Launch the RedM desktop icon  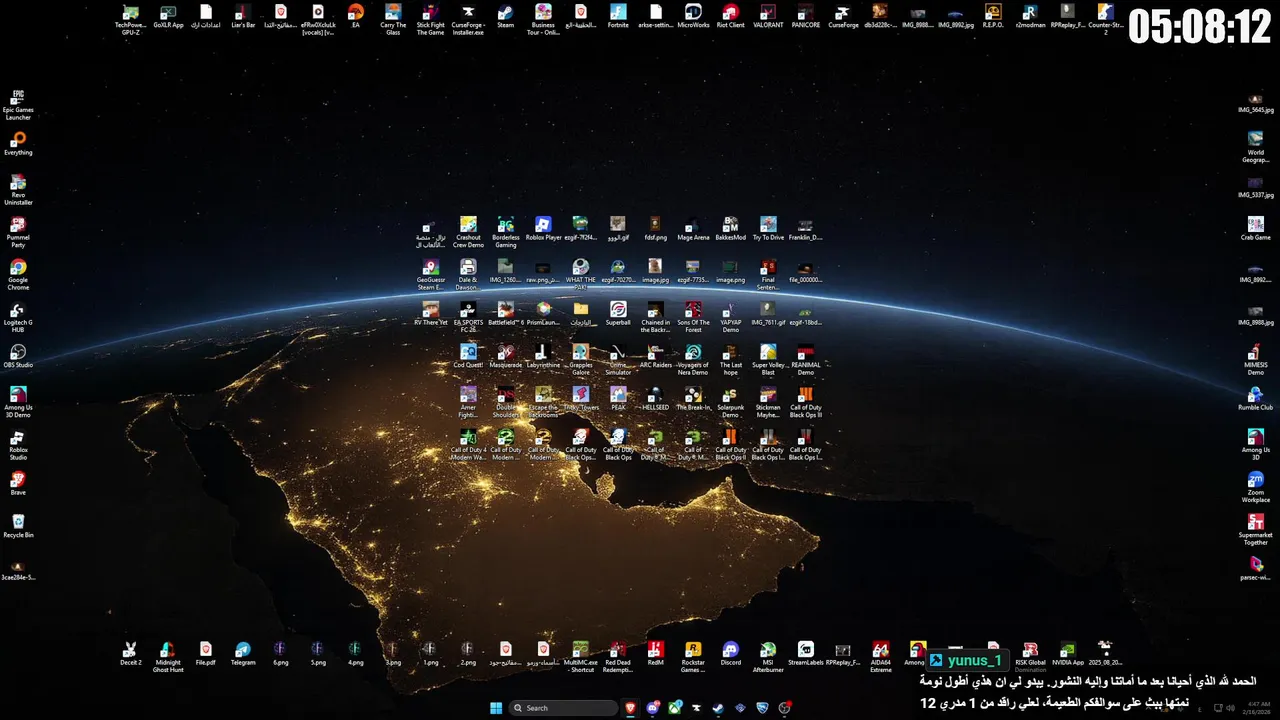point(655,654)
